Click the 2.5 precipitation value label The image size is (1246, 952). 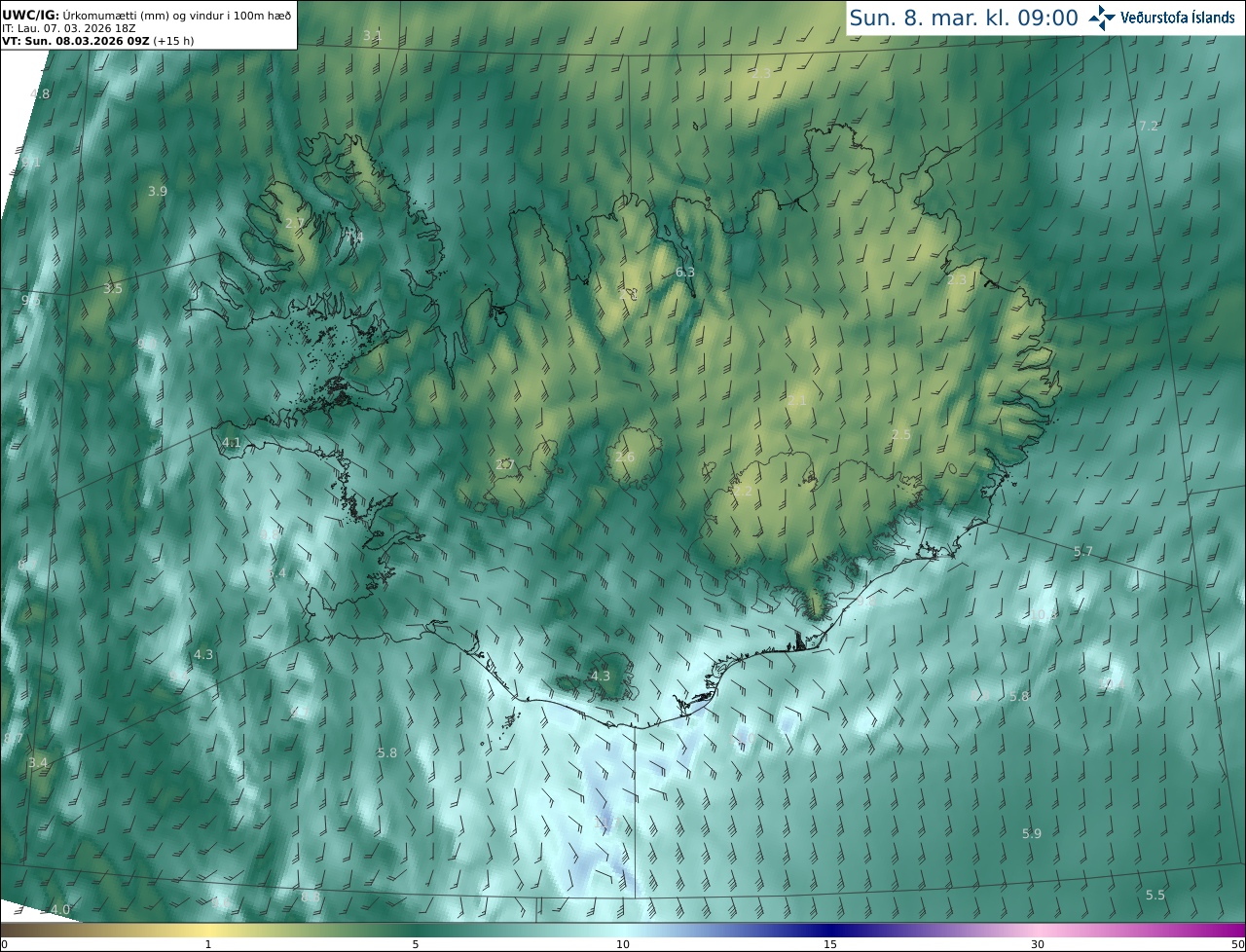pos(901,434)
